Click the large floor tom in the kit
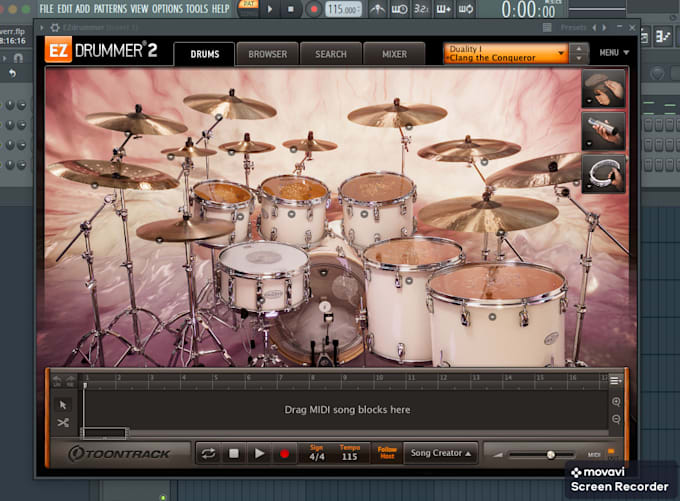 coord(497,314)
